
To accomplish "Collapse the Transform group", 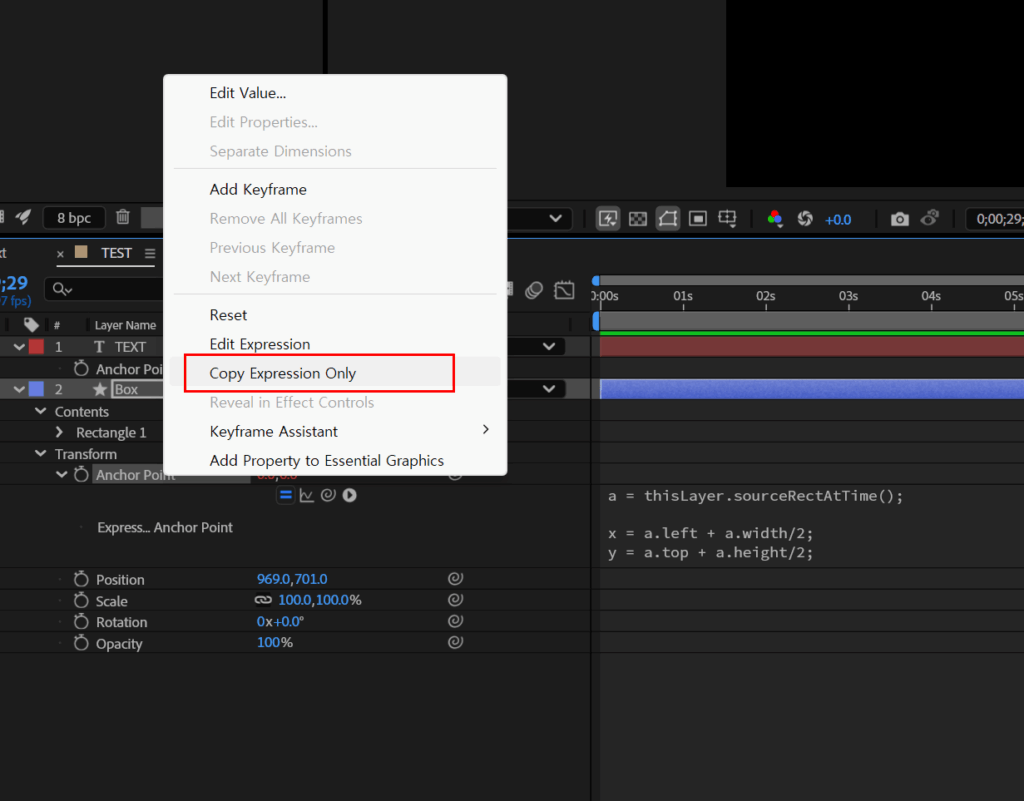I will [40, 453].
